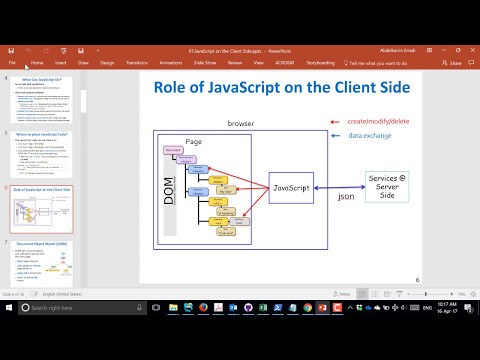
Task: Click the Save icon in quick access toolbar
Action: point(11,51)
